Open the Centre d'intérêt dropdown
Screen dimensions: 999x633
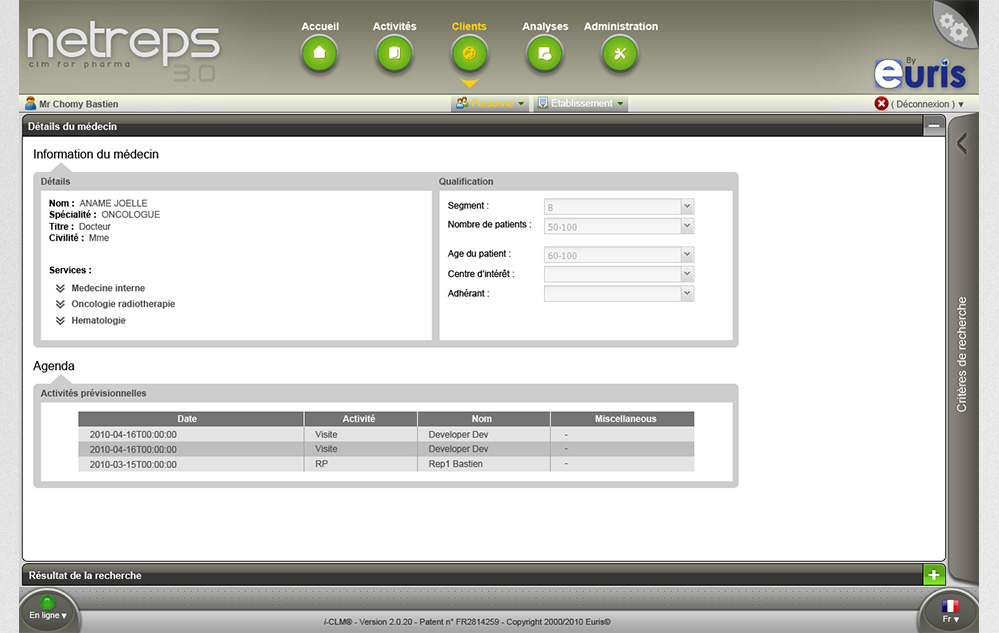pyautogui.click(x=687, y=274)
